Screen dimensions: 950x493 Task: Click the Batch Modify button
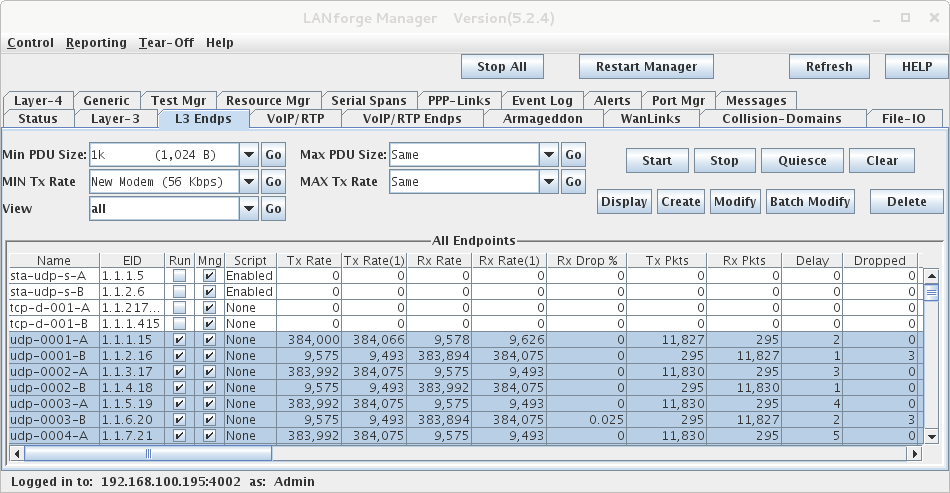coord(811,202)
